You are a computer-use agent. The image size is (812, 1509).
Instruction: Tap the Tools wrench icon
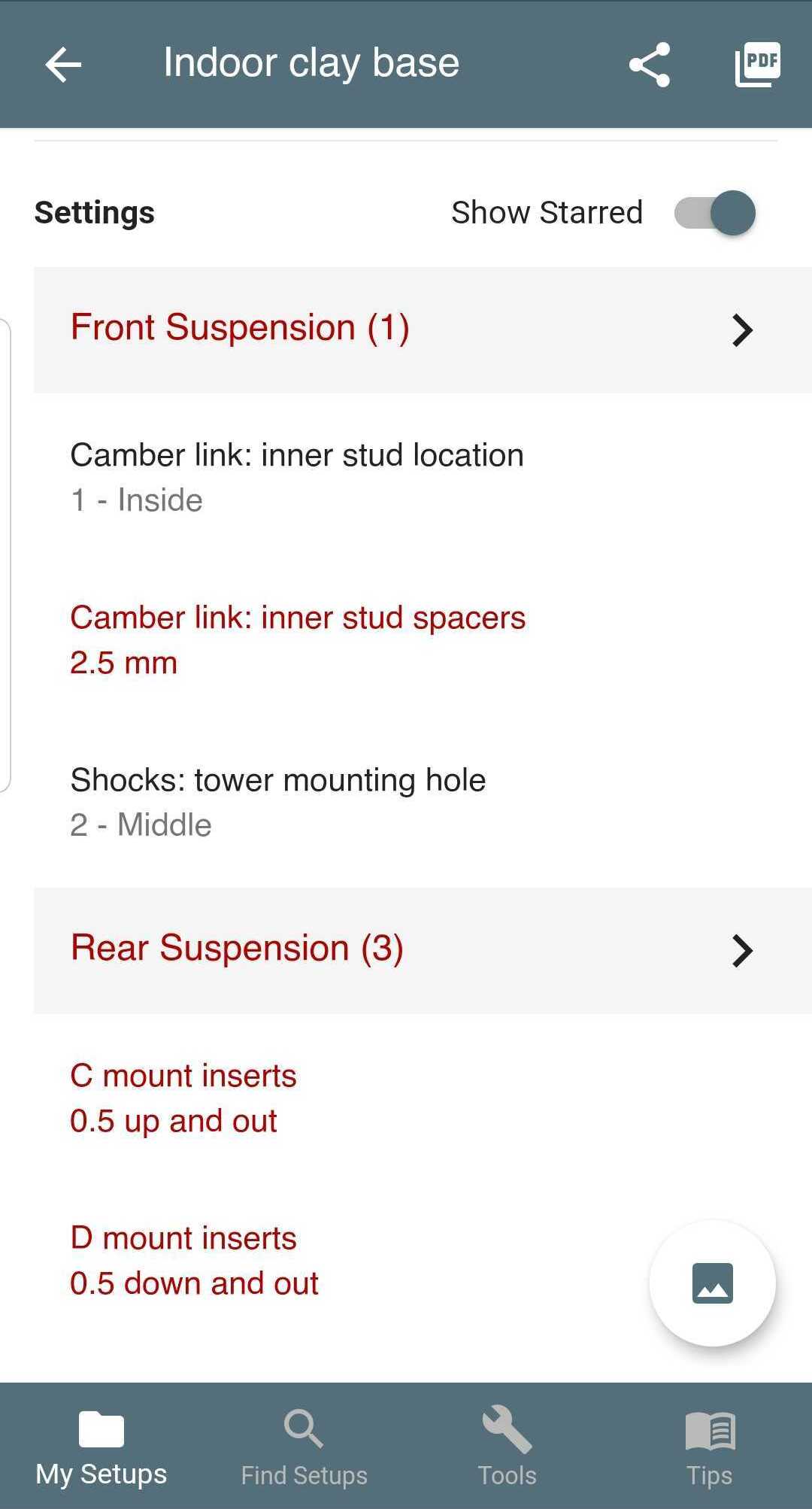507,1429
